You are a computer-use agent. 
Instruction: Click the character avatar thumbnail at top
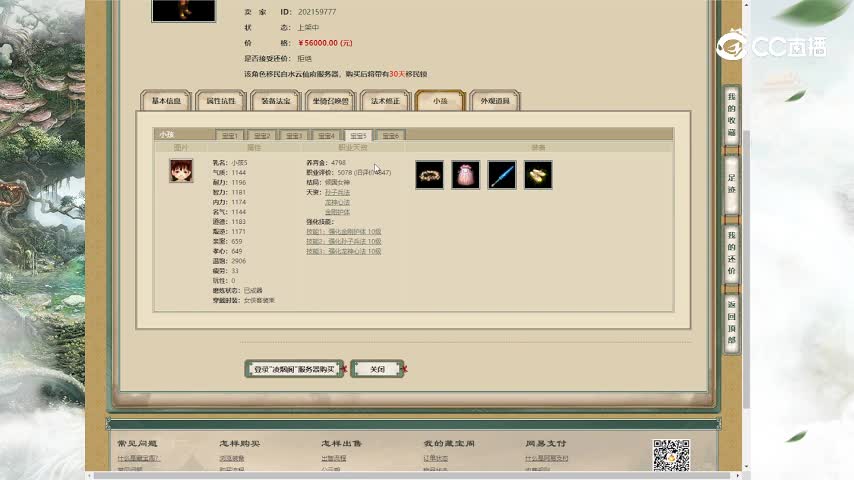pyautogui.click(x=184, y=10)
